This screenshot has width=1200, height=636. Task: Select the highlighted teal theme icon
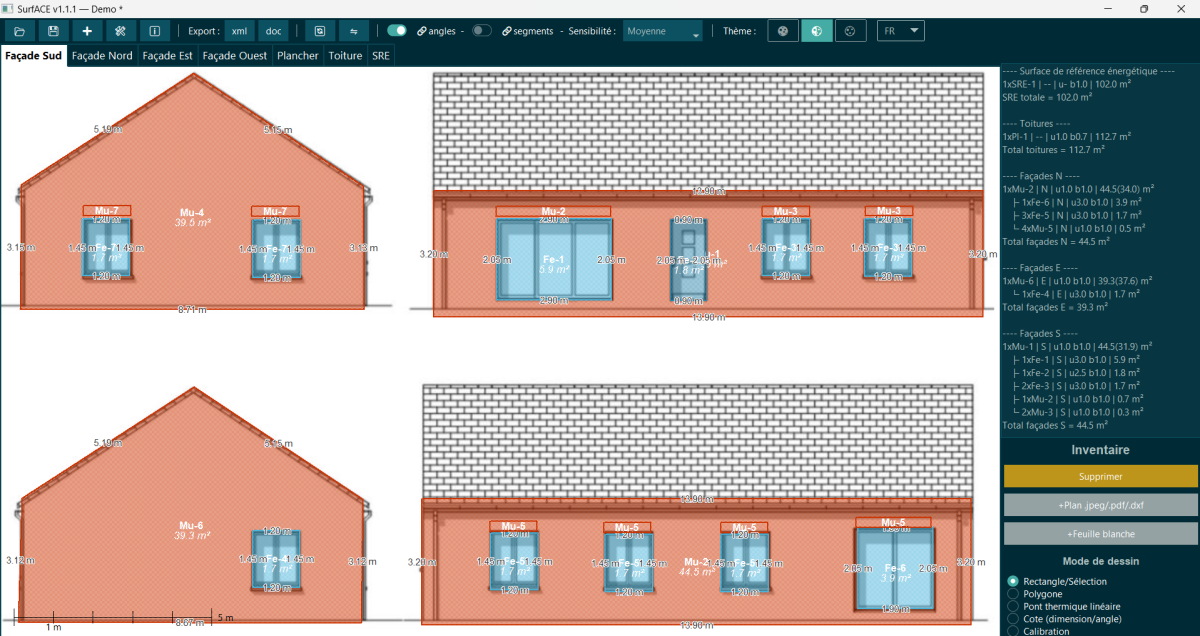[816, 31]
